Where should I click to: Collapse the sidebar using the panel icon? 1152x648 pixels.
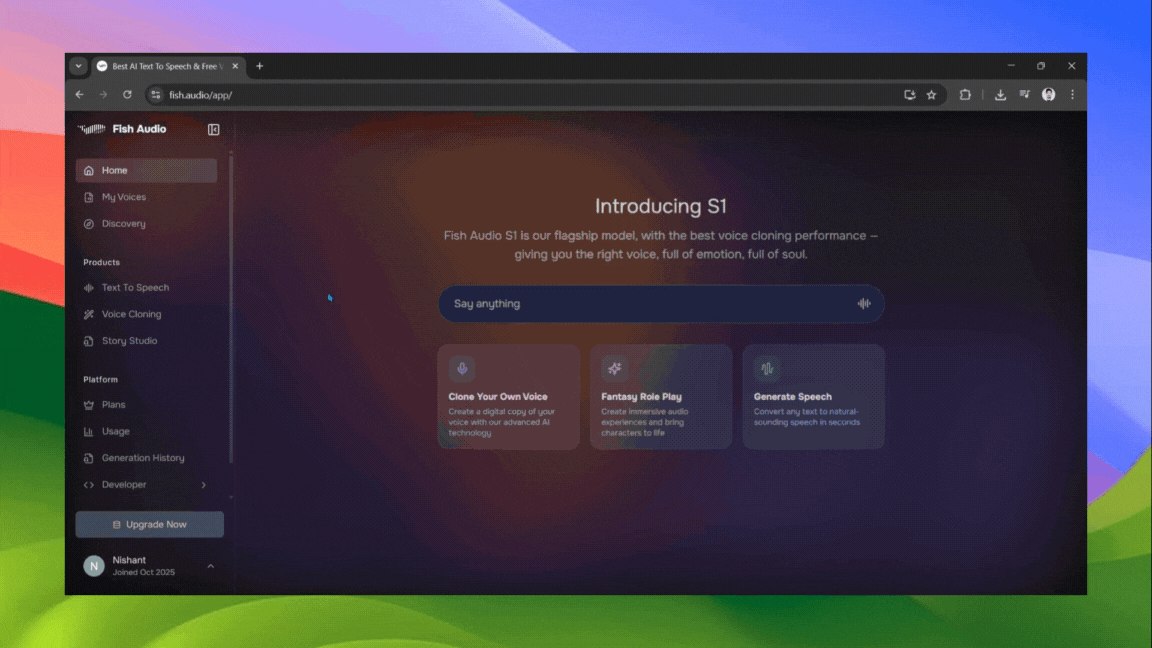(213, 129)
